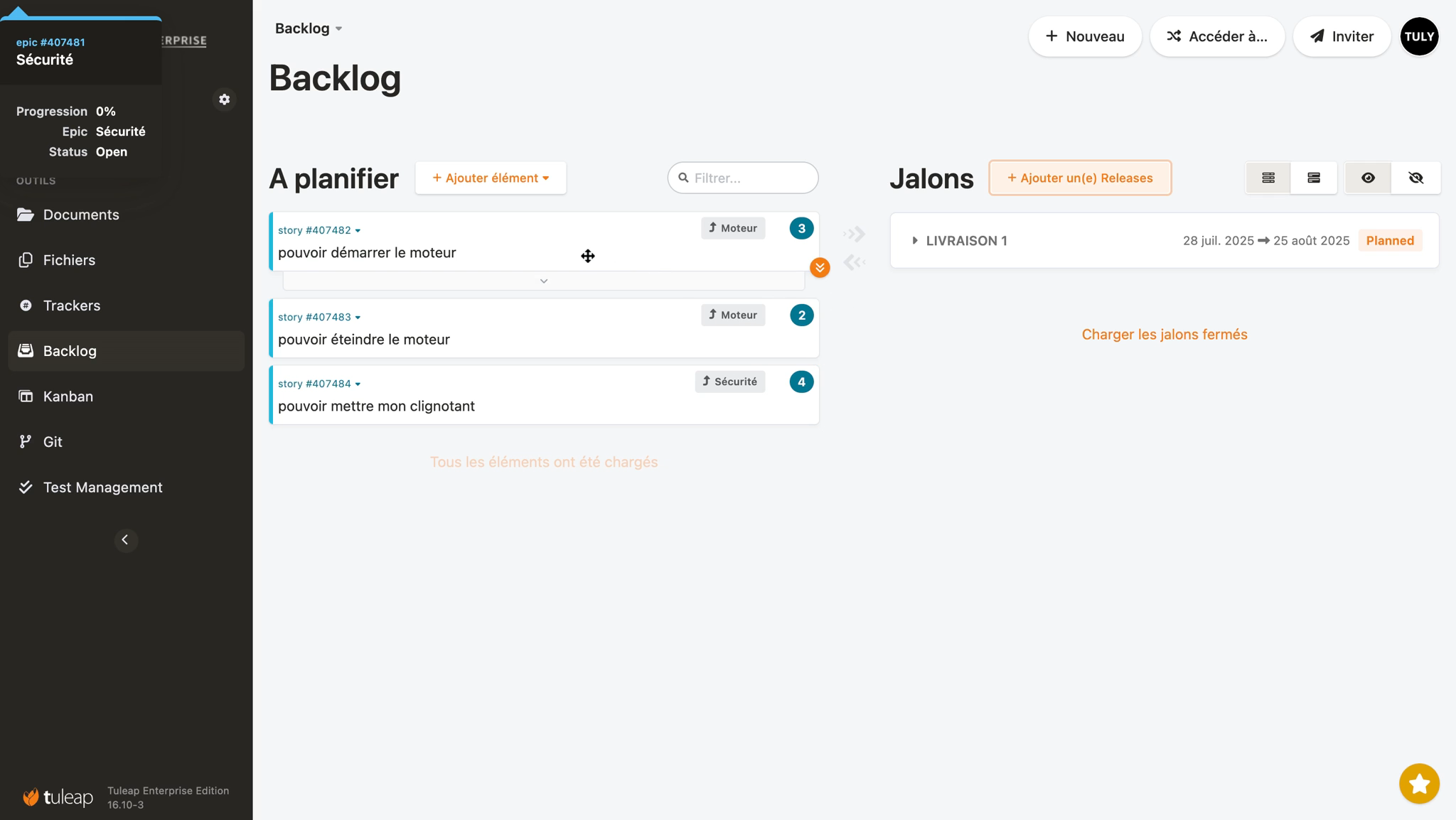Open the Kanban tool in sidebar

(x=68, y=396)
